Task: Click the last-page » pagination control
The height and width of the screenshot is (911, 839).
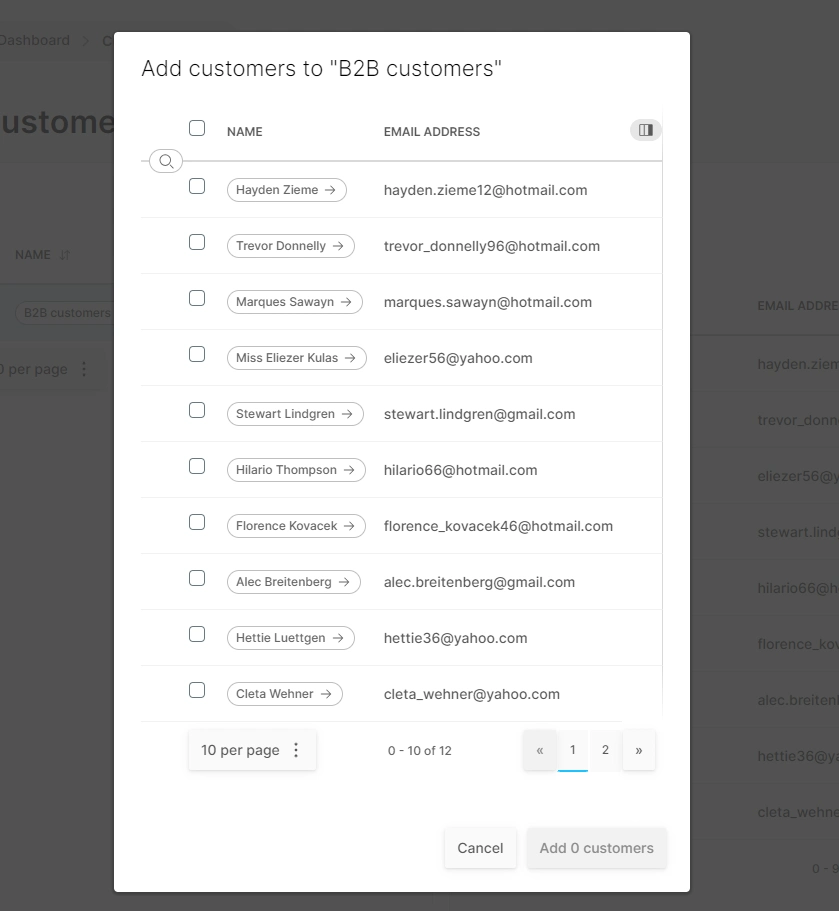Action: click(639, 750)
